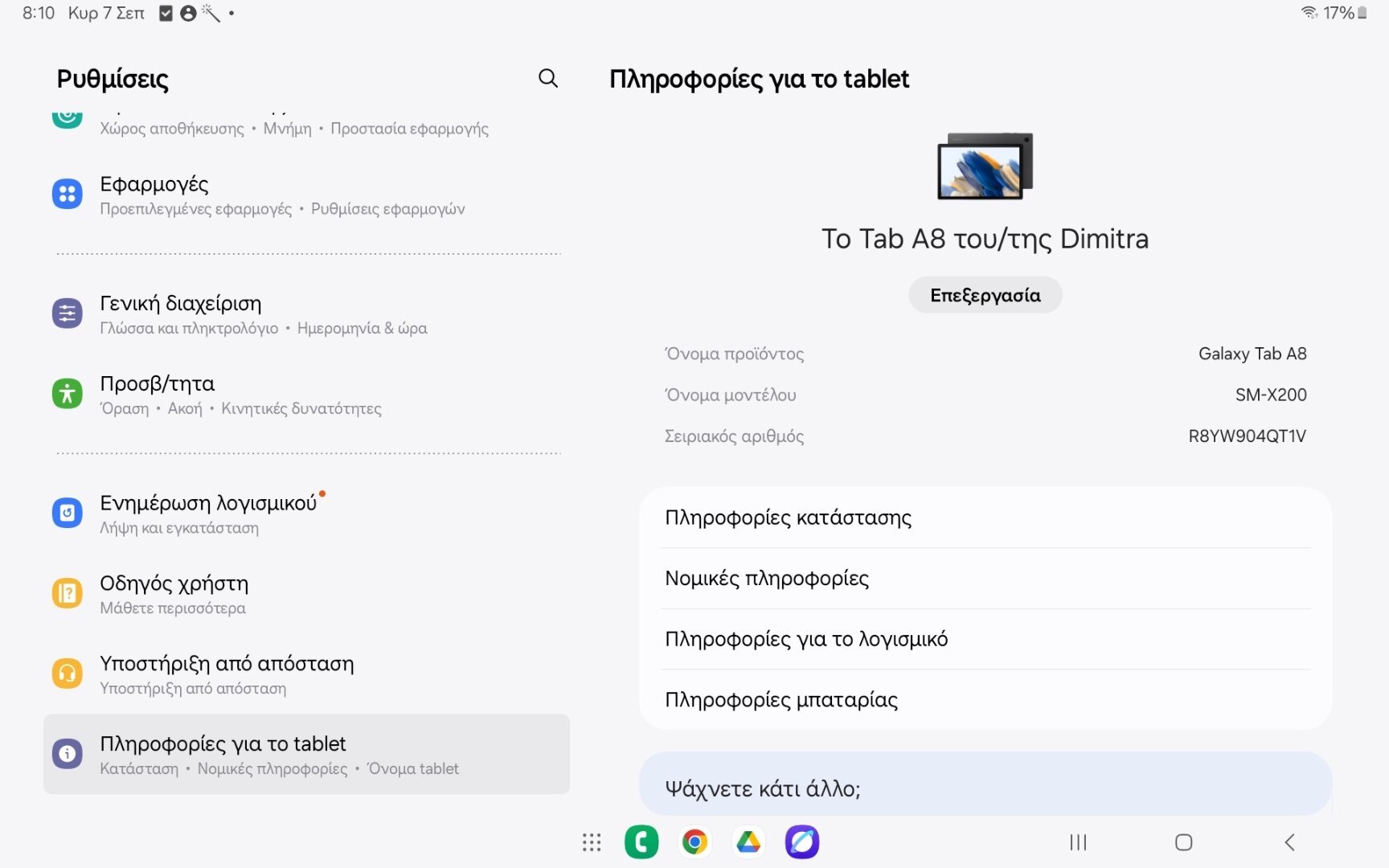Screen dimensions: 1389x868
Task: Tap the 8:10 clock in status bar
Action: point(39,13)
